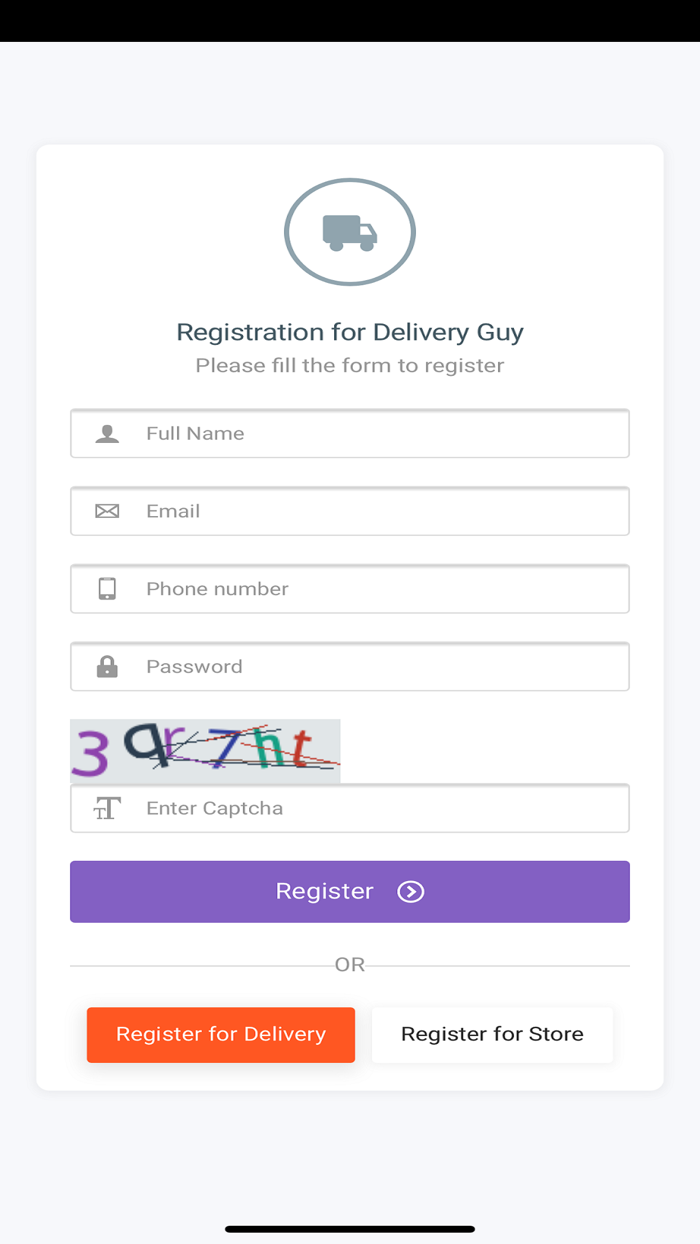The height and width of the screenshot is (1244, 700).
Task: Tap the home indicator bar
Action: (350, 1229)
